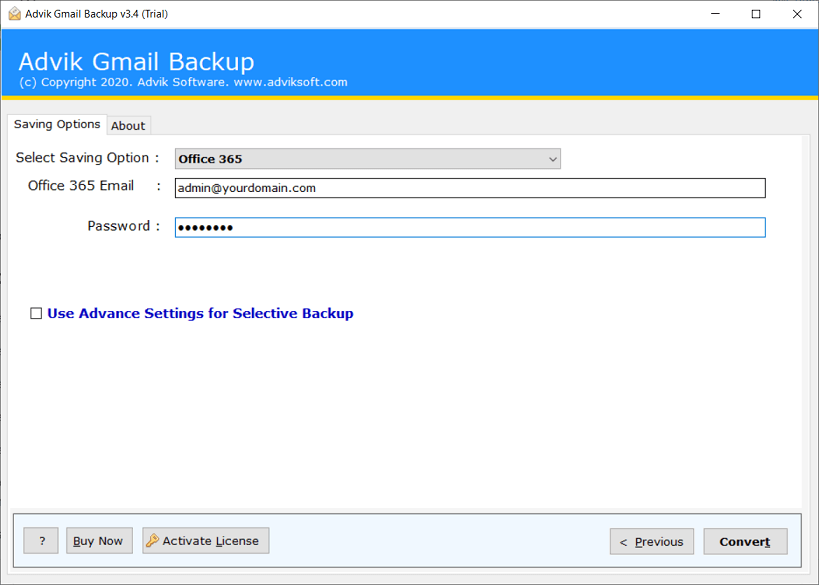Click the Advik Gmail Backup header title
The width and height of the screenshot is (819, 585).
pyautogui.click(x=136, y=62)
